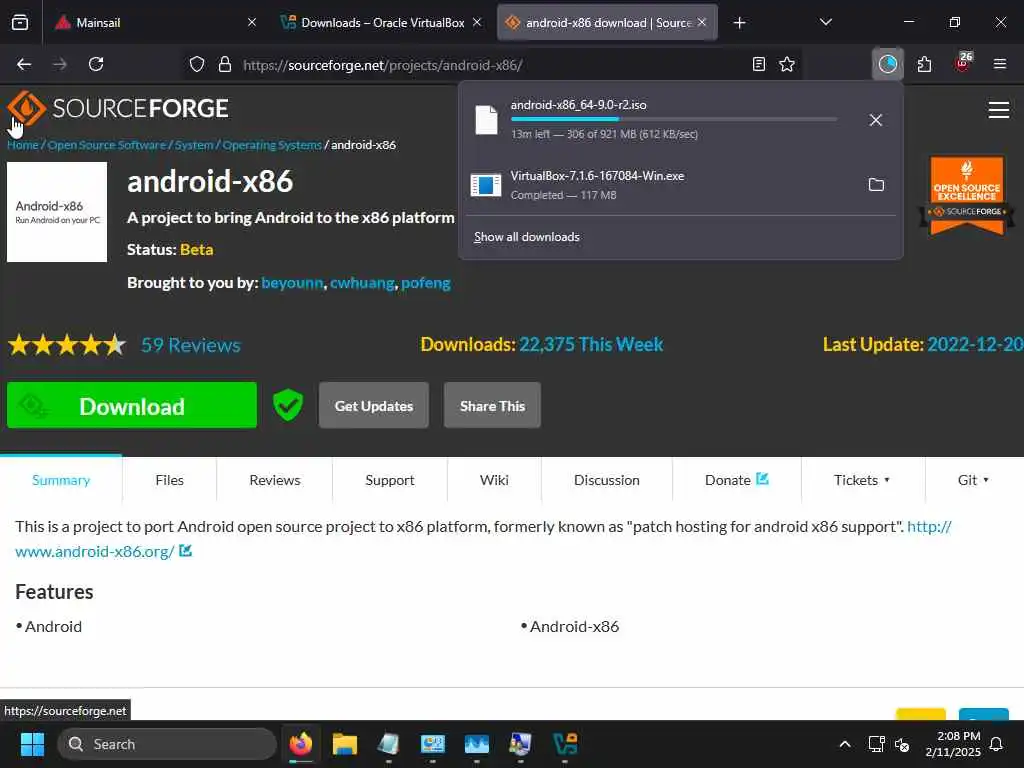1024x768 pixels.
Task: Reload the current page
Action: pos(96,64)
